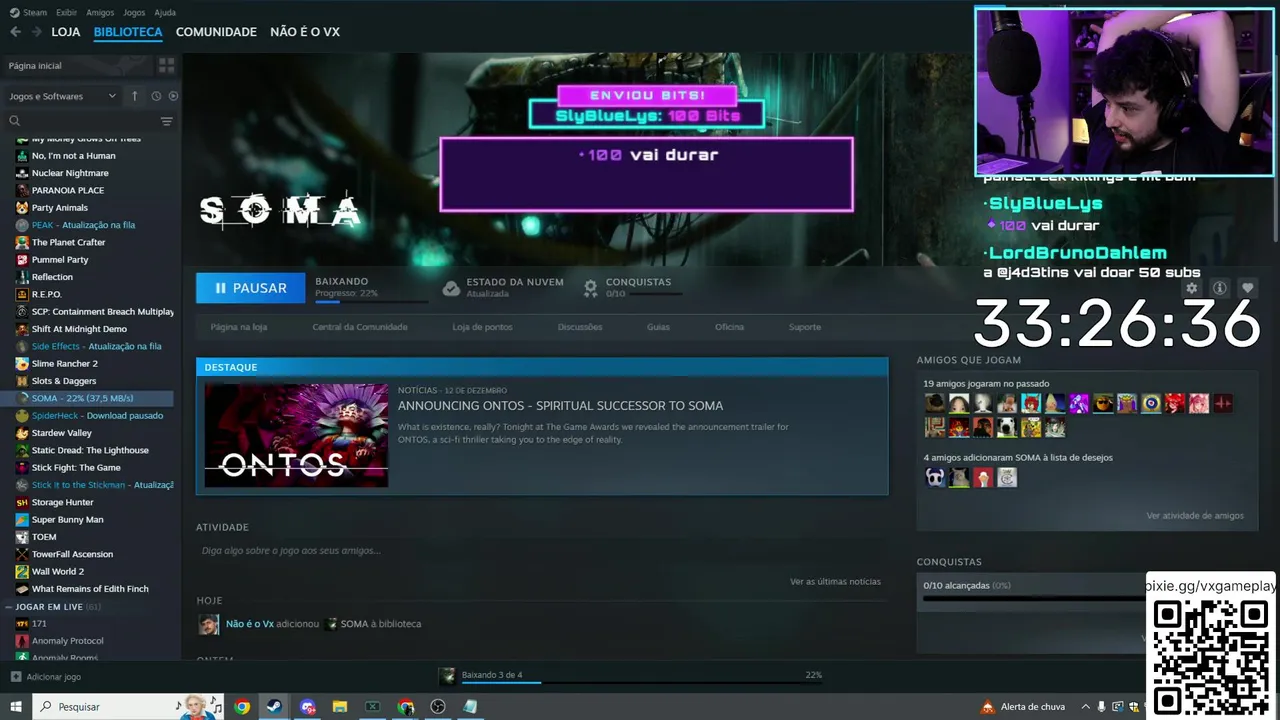1280x720 pixels.
Task: Switch library to grid view icon
Action: pos(166,65)
